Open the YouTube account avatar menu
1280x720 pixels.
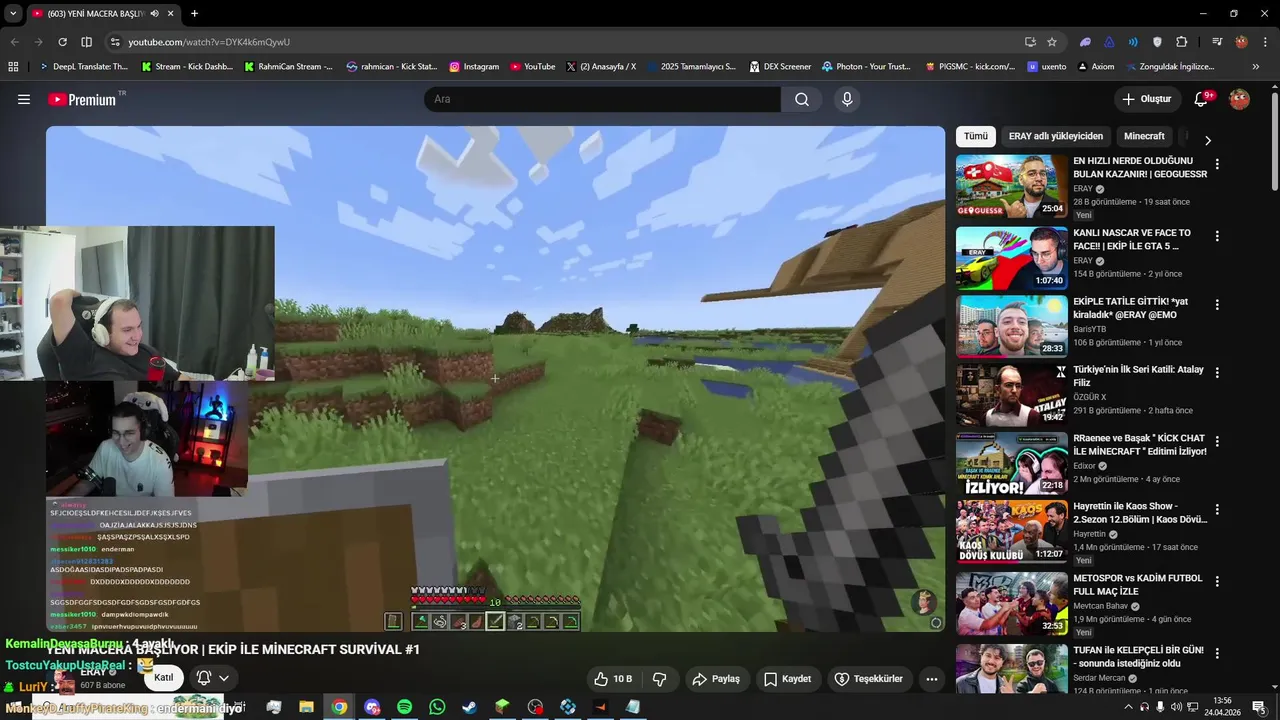click(1239, 99)
